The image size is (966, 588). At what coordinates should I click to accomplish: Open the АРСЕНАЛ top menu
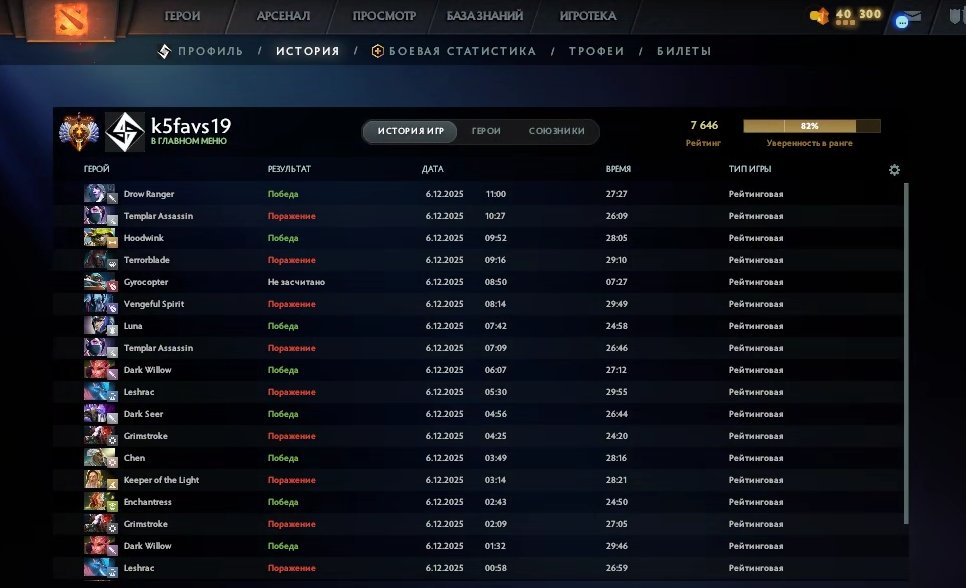tap(283, 16)
